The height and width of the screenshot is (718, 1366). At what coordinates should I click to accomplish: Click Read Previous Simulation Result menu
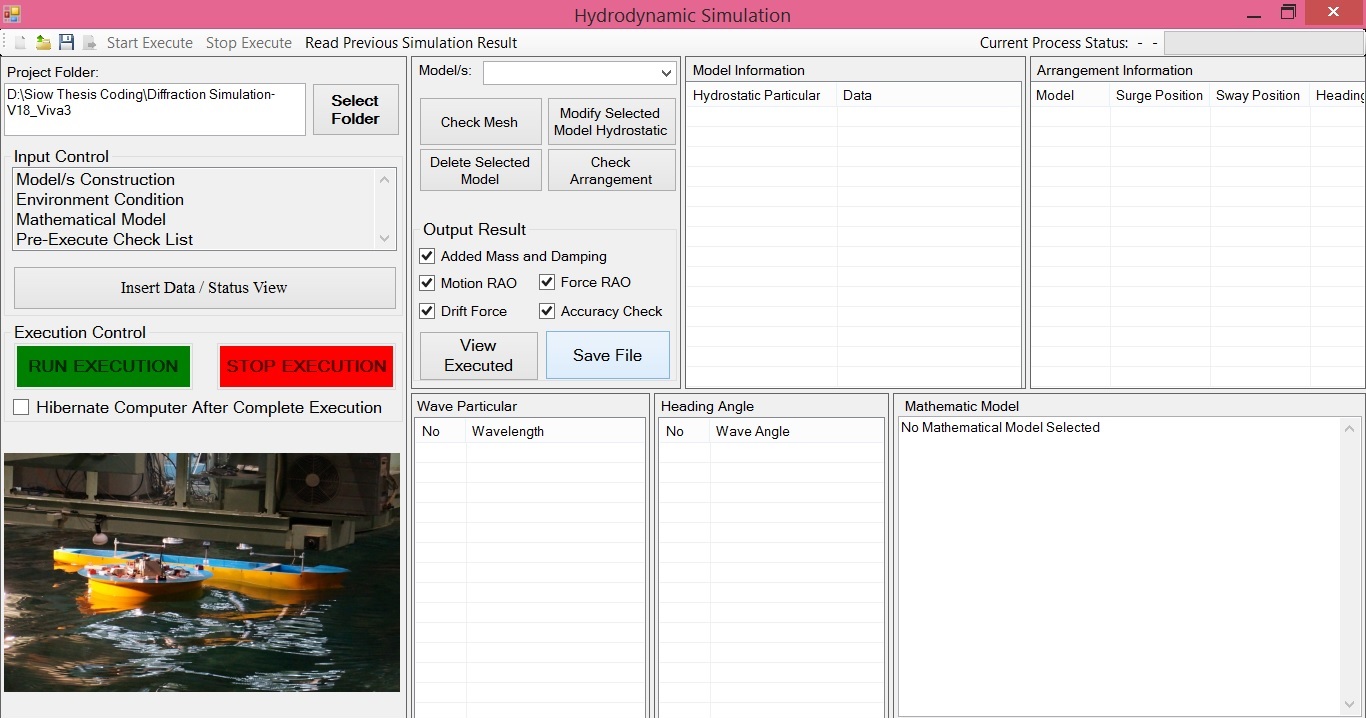point(411,43)
